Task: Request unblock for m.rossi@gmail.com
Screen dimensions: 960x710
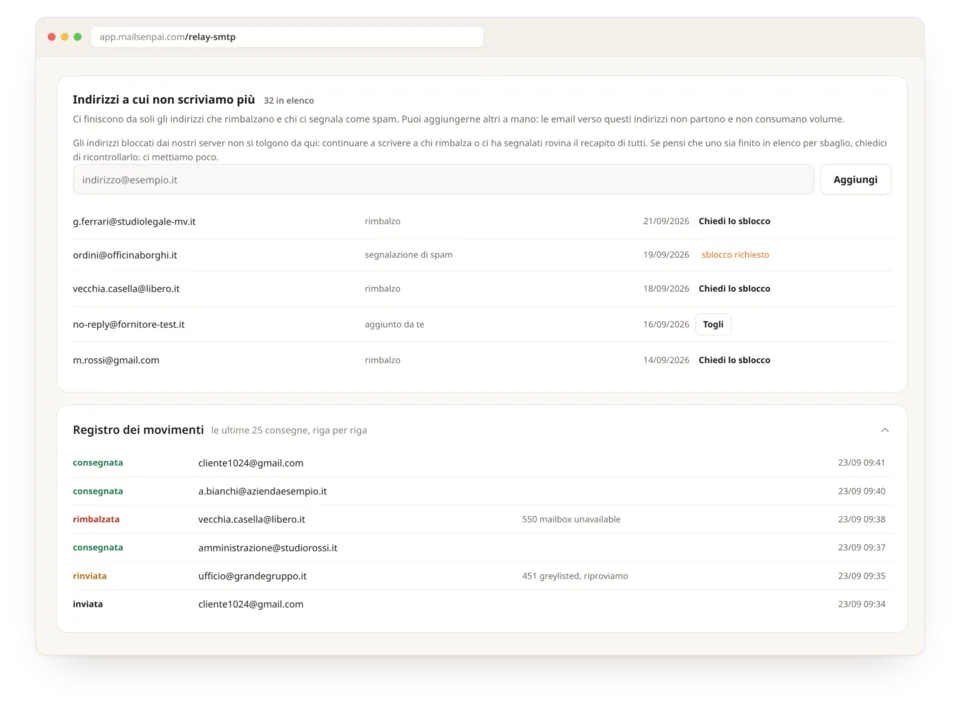Action: point(734,360)
